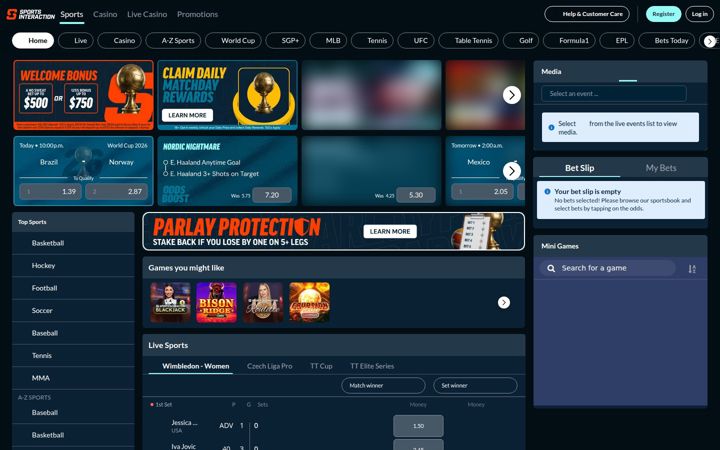Open Baseball under A-Z Sports

tap(73, 412)
